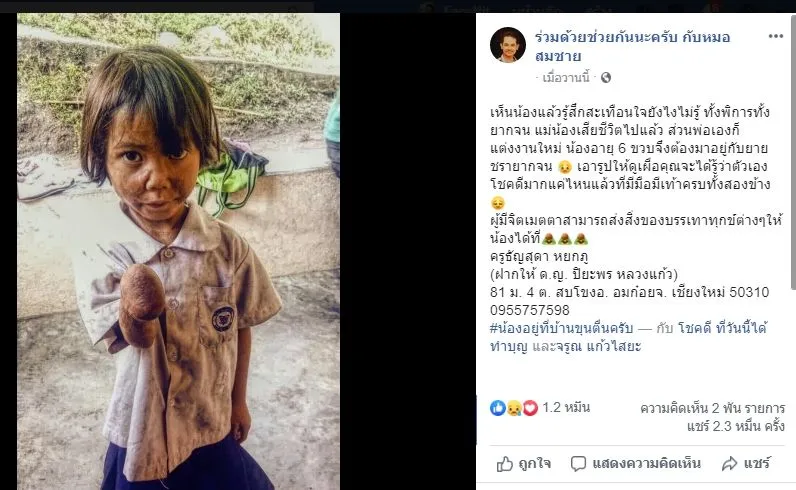Click the blue thumbs-up reaction icon
Viewport: 796px width, 490px height.
click(498, 408)
